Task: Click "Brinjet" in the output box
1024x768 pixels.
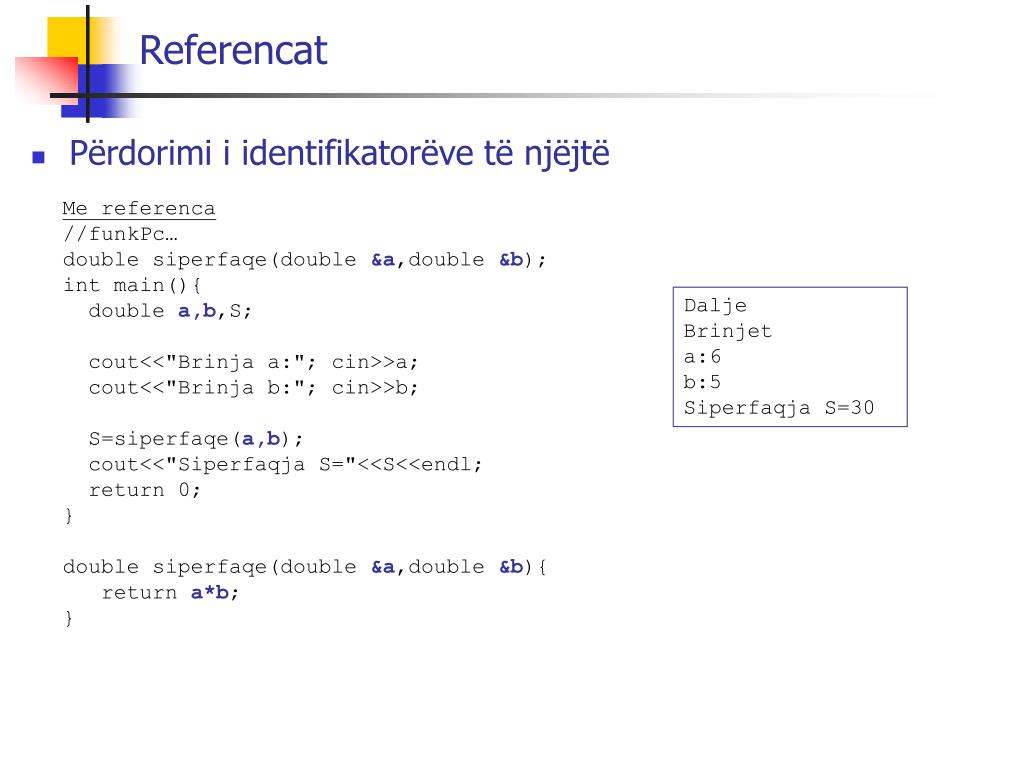Action: pos(728,331)
